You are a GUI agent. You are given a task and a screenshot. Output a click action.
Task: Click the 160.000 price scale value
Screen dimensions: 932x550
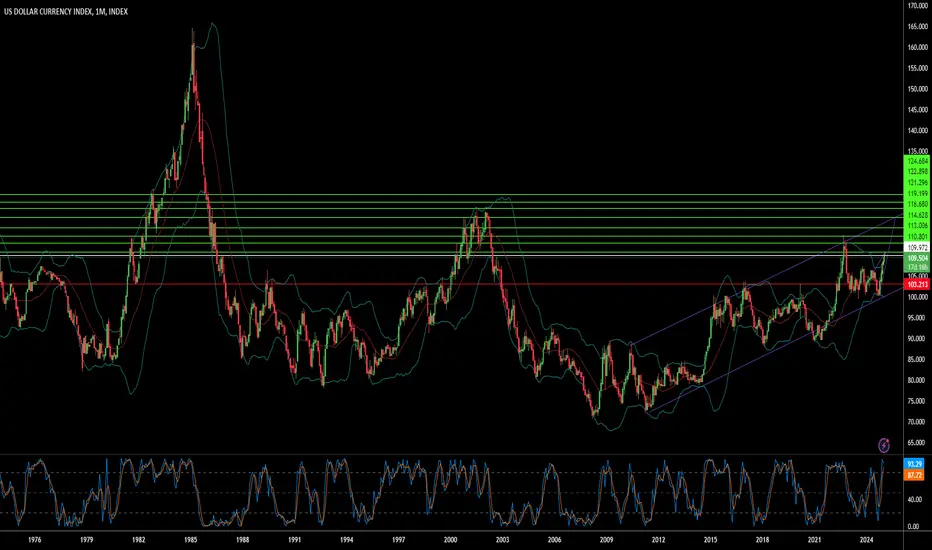coord(918,48)
